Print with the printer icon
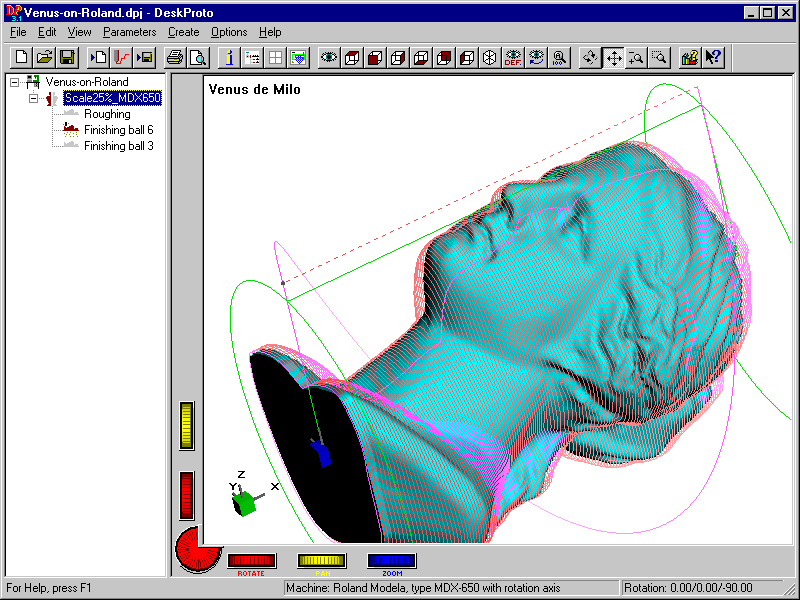 pos(175,57)
